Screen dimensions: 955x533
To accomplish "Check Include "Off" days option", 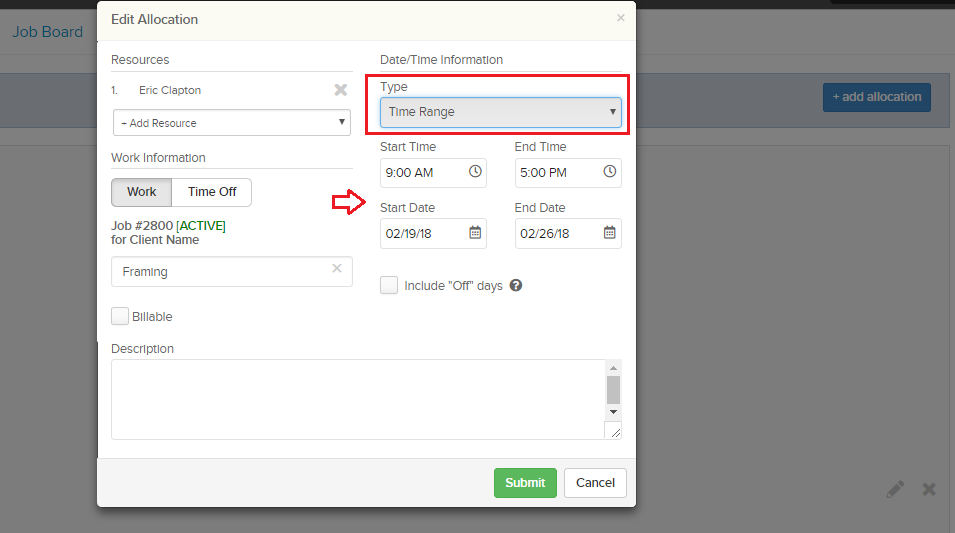I will click(389, 285).
